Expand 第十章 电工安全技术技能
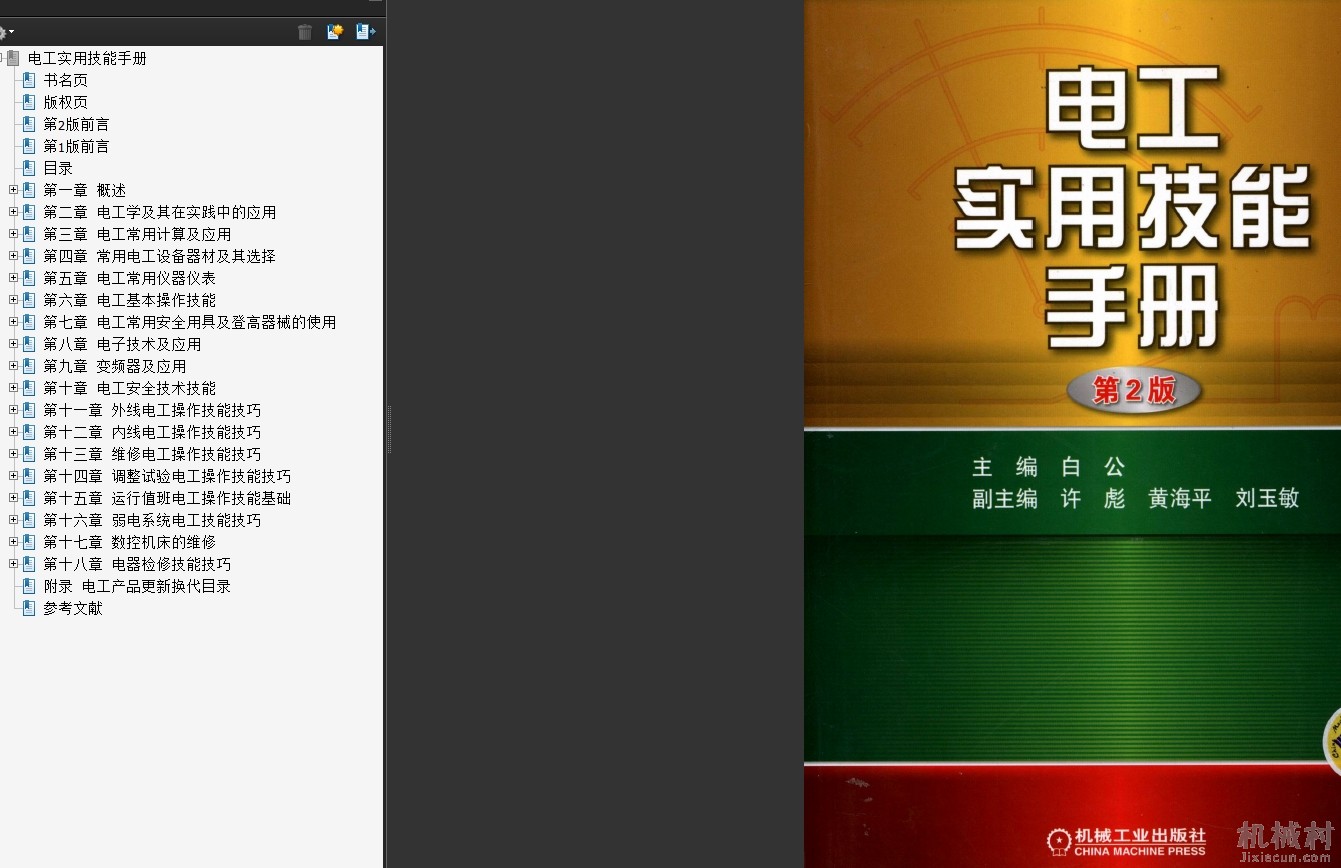Image resolution: width=1341 pixels, height=868 pixels. coord(13,388)
